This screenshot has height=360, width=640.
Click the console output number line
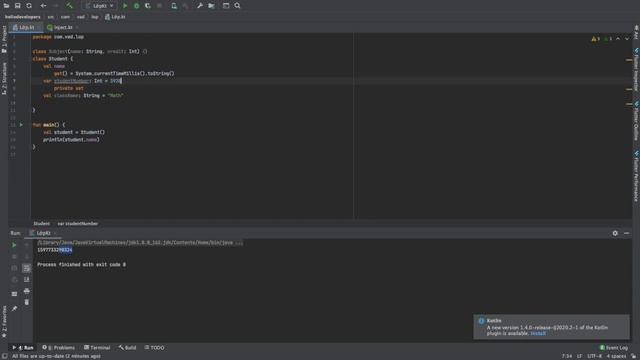[55, 250]
